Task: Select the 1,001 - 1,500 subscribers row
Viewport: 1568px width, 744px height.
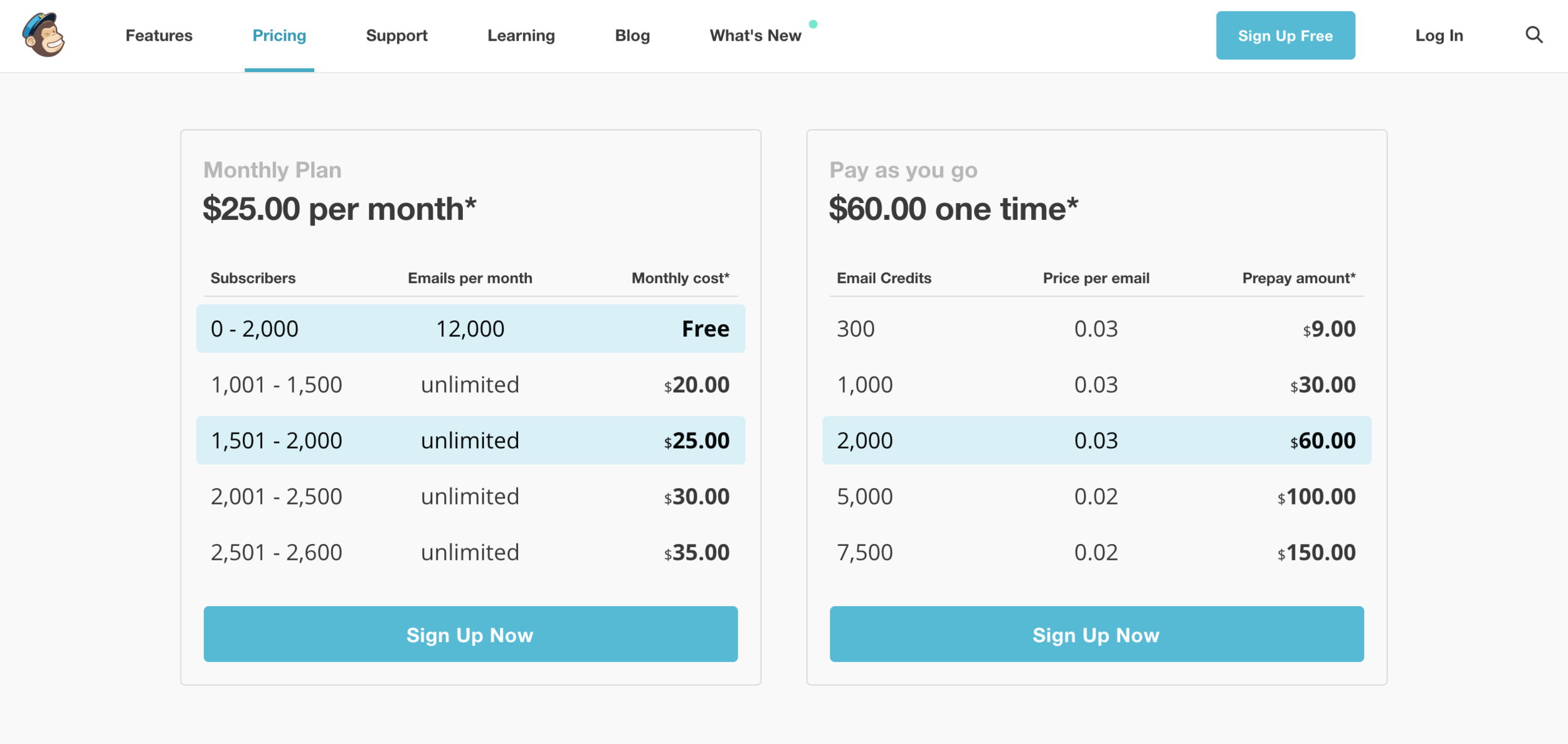Action: (x=470, y=384)
